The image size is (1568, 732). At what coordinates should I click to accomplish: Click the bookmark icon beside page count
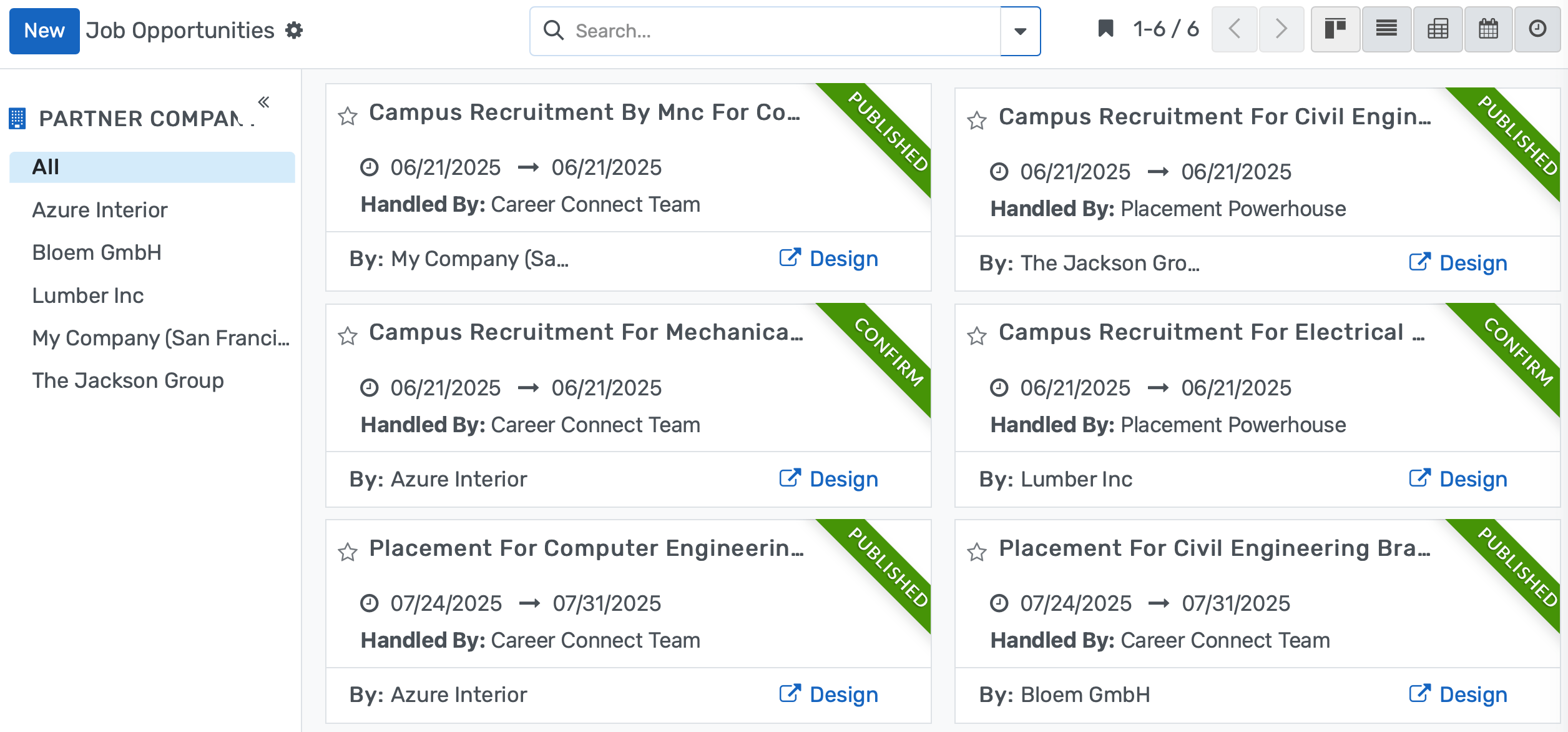tap(1105, 28)
